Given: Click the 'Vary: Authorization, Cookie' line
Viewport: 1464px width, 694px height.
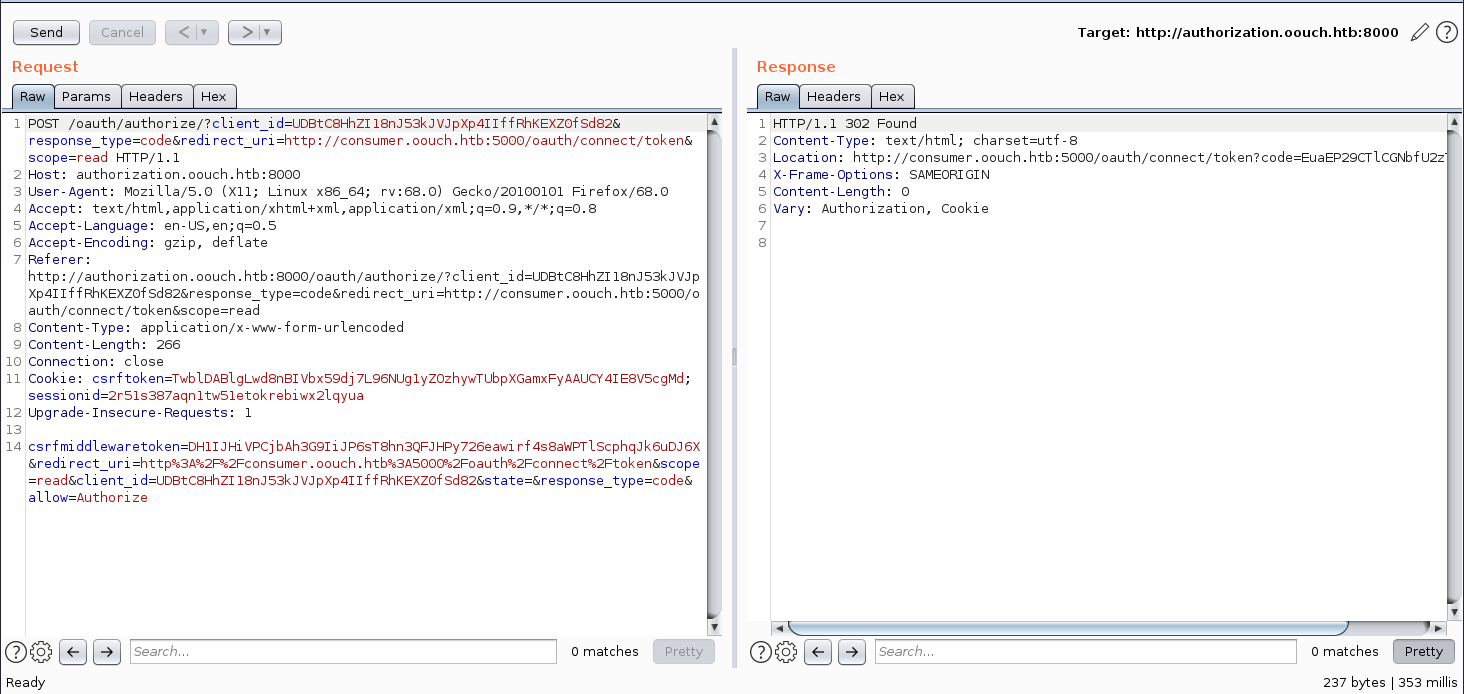Looking at the screenshot, I should (881, 208).
